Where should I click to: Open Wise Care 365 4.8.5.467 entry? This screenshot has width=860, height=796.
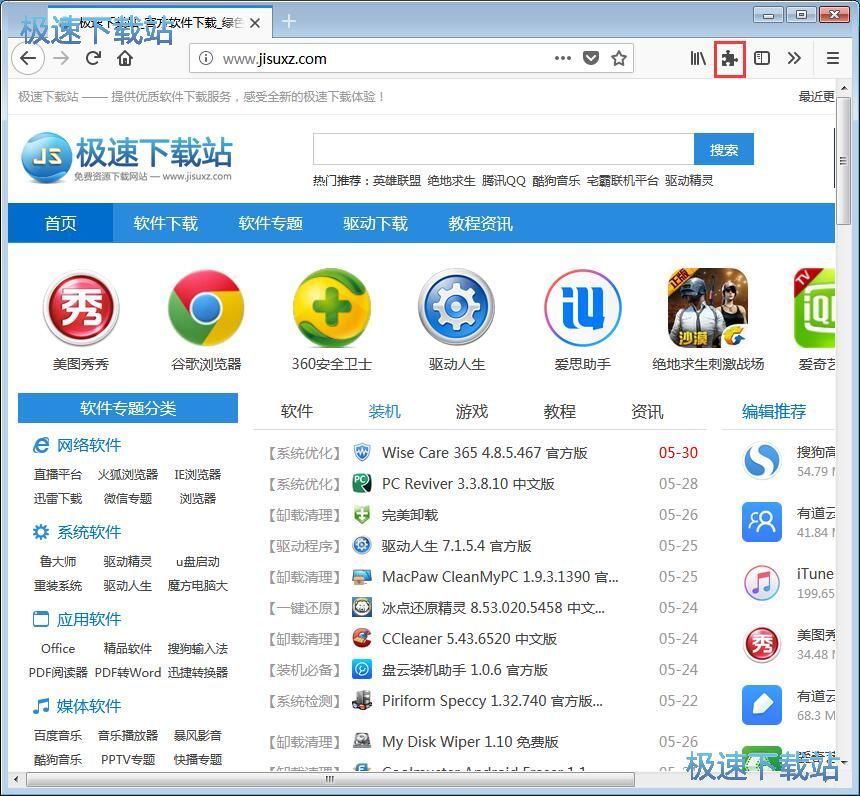point(485,453)
